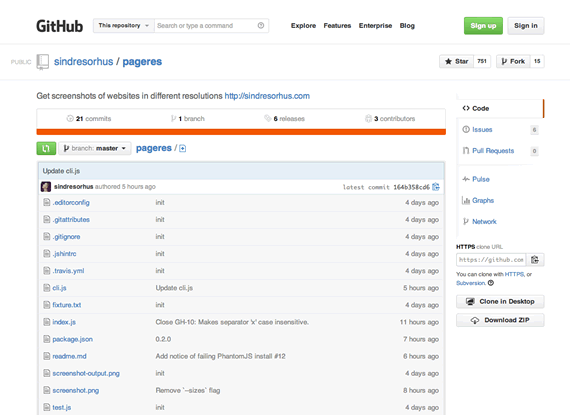The width and height of the screenshot is (570, 415).
Task: Click the new file plus icon
Action: [182, 148]
